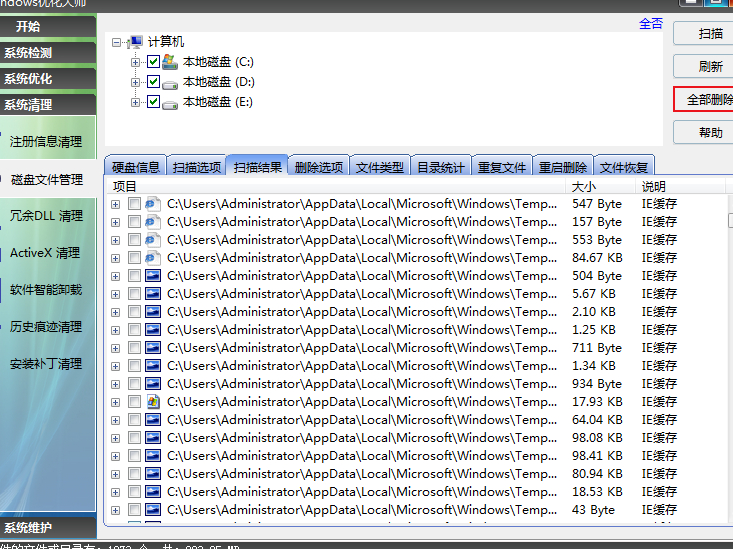This screenshot has height=549, width=733.
Task: Uncheck the 本地磁盘 (C:) checkbox
Action: pos(153,62)
